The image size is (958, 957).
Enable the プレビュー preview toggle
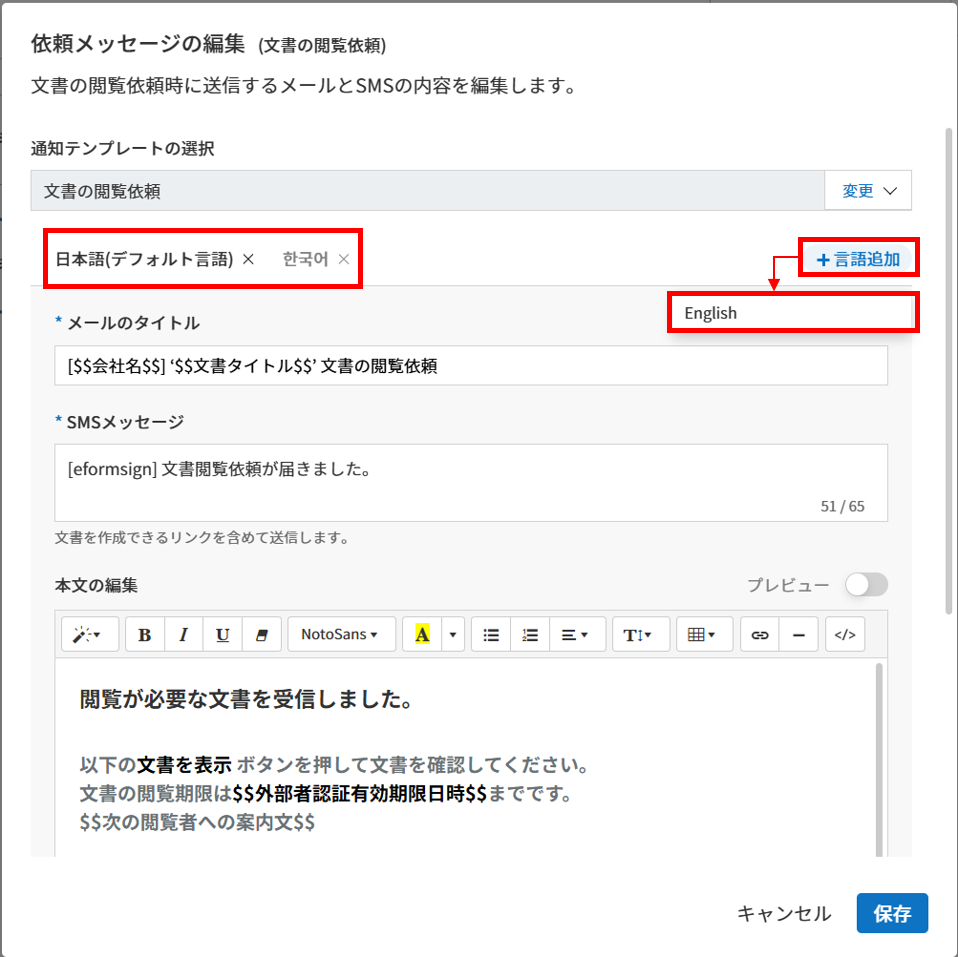[x=866, y=585]
